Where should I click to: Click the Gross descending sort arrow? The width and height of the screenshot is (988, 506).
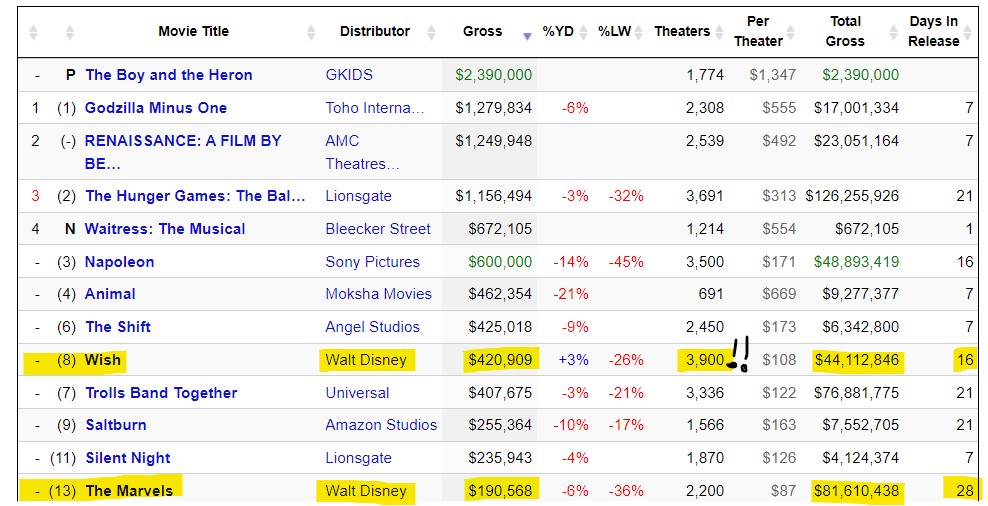point(527,36)
